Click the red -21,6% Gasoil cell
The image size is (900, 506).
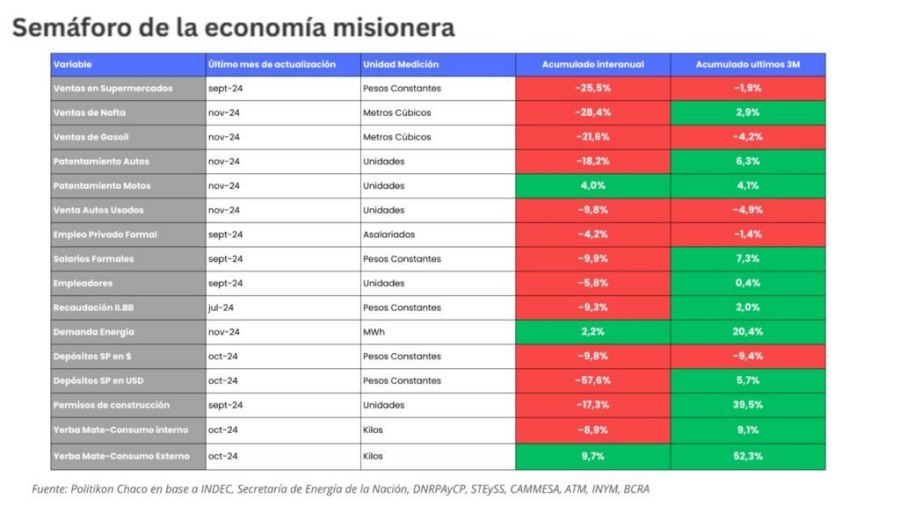(x=592, y=137)
